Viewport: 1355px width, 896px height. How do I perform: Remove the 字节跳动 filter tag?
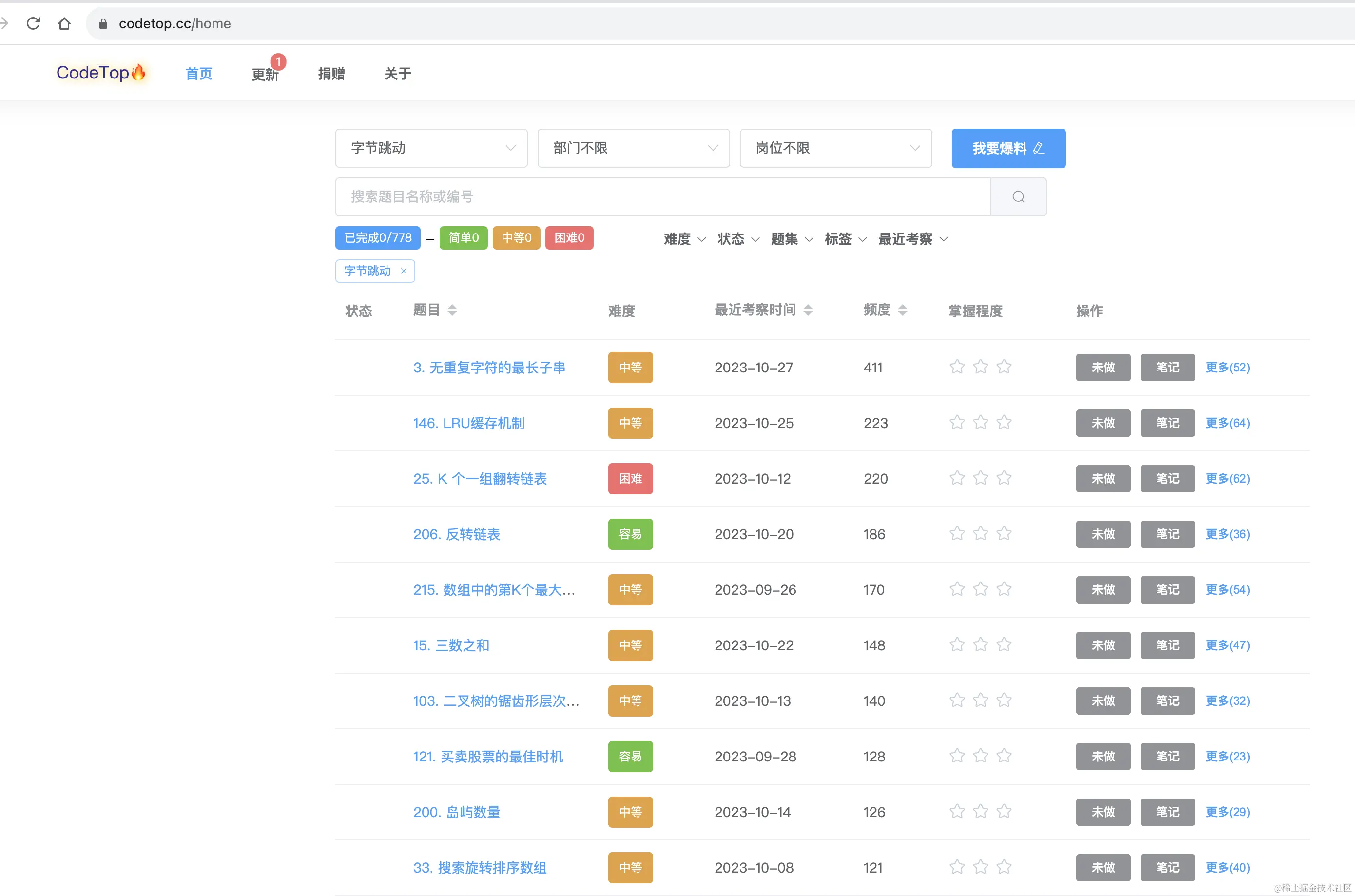click(403, 271)
